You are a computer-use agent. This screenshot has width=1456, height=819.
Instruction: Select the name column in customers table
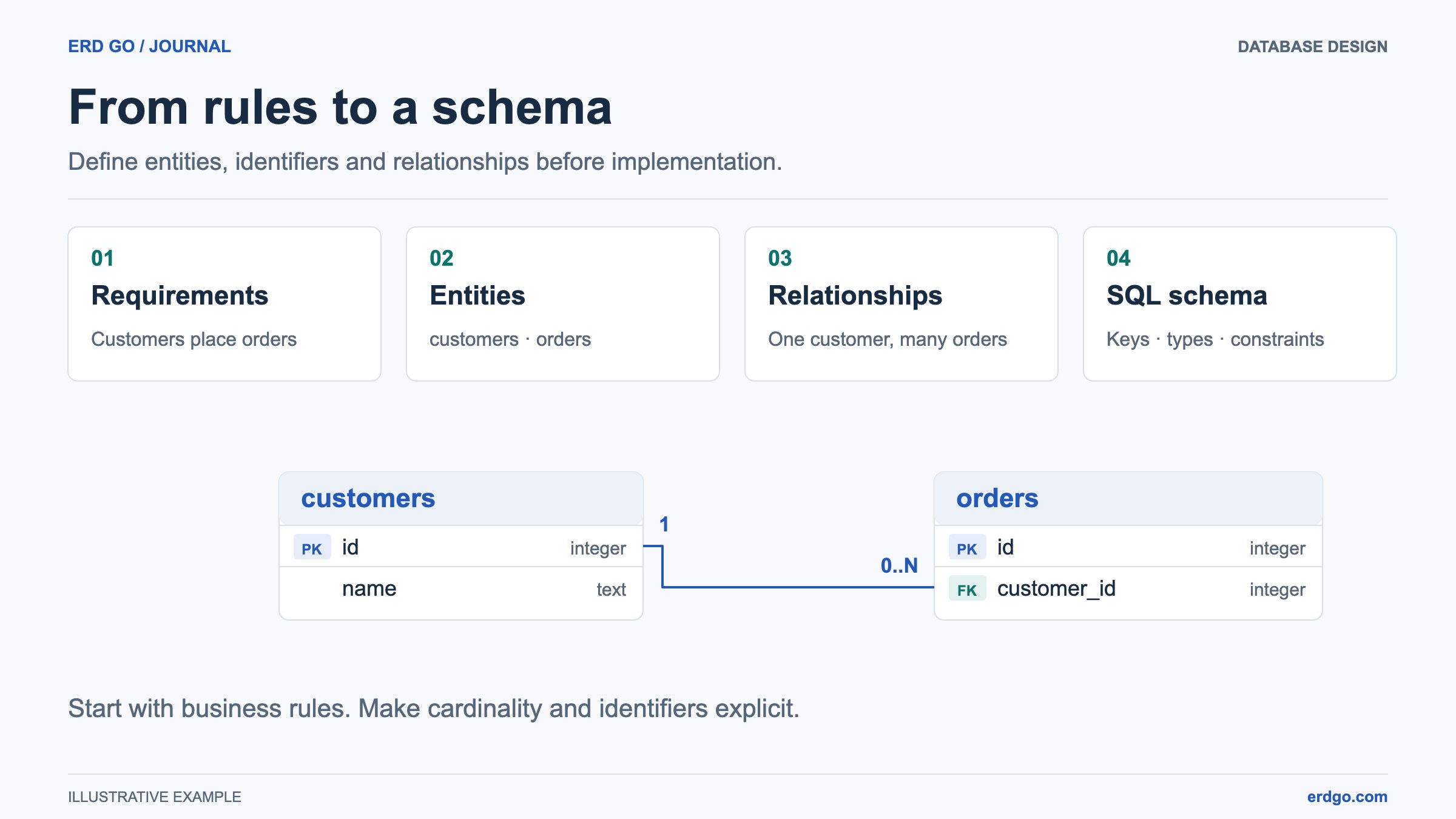click(461, 589)
